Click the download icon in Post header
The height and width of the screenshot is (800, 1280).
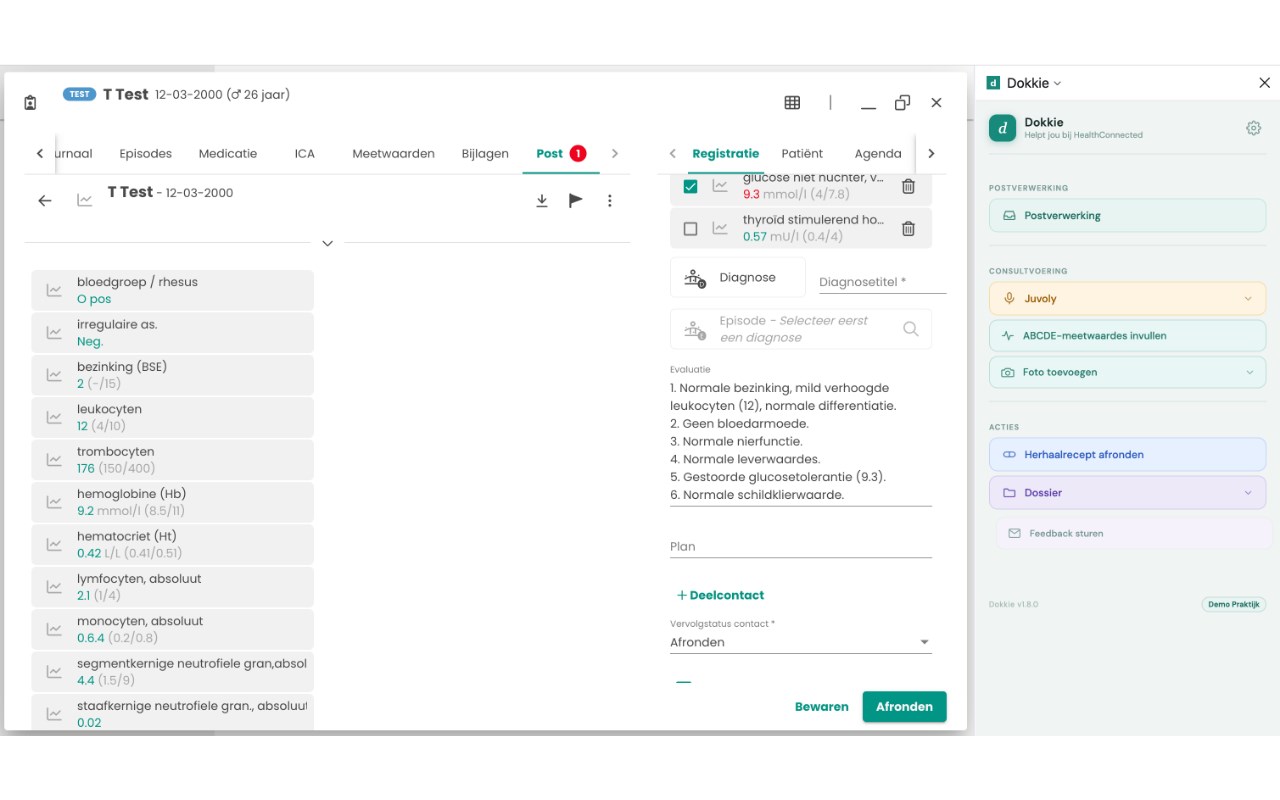coord(542,201)
